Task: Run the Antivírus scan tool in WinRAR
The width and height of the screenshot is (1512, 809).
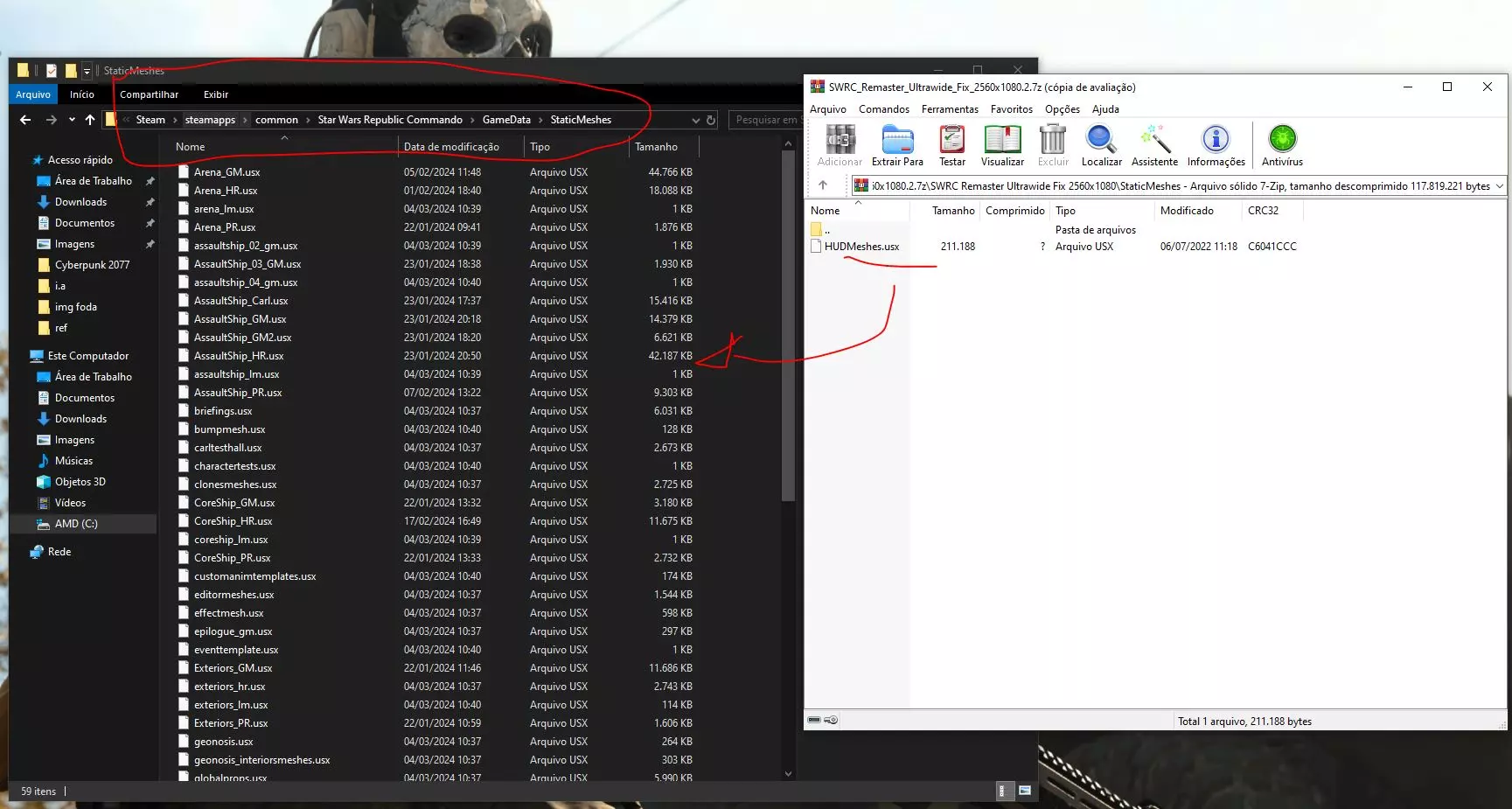Action: pyautogui.click(x=1282, y=145)
